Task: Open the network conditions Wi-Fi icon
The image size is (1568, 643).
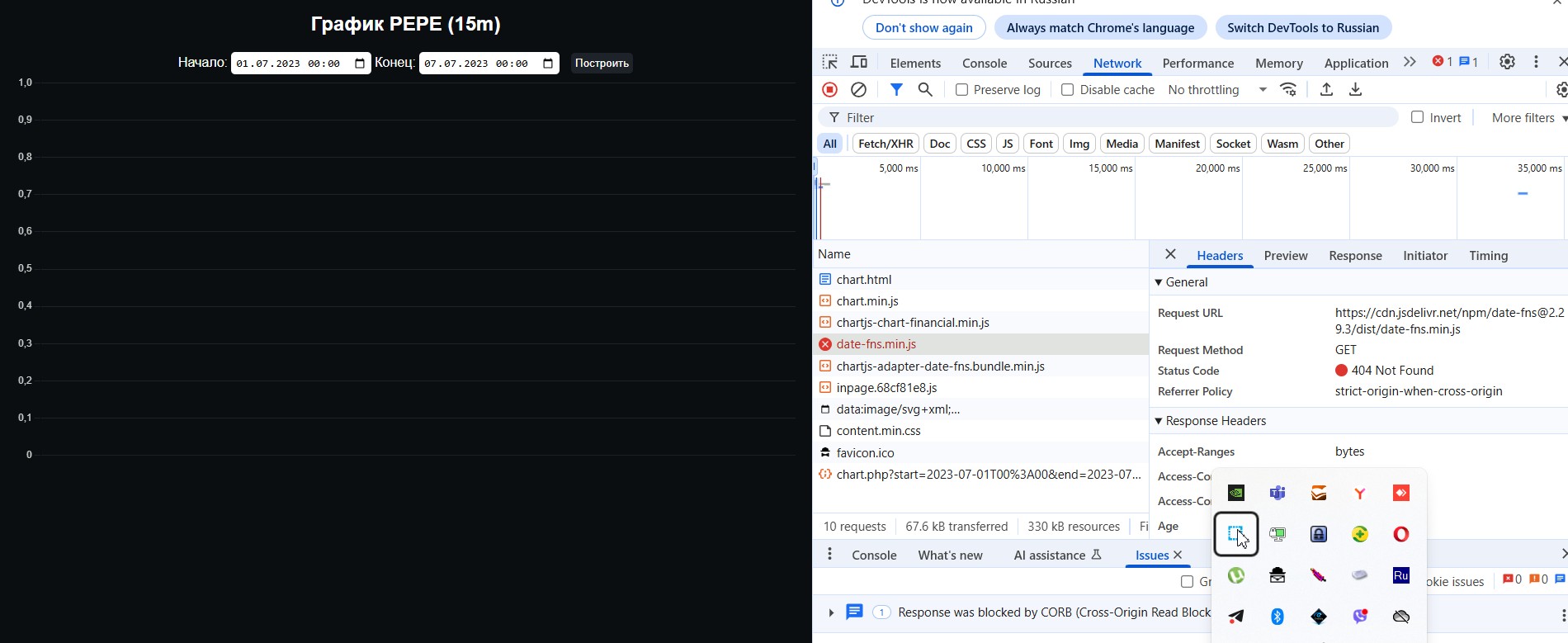Action: [x=1288, y=89]
